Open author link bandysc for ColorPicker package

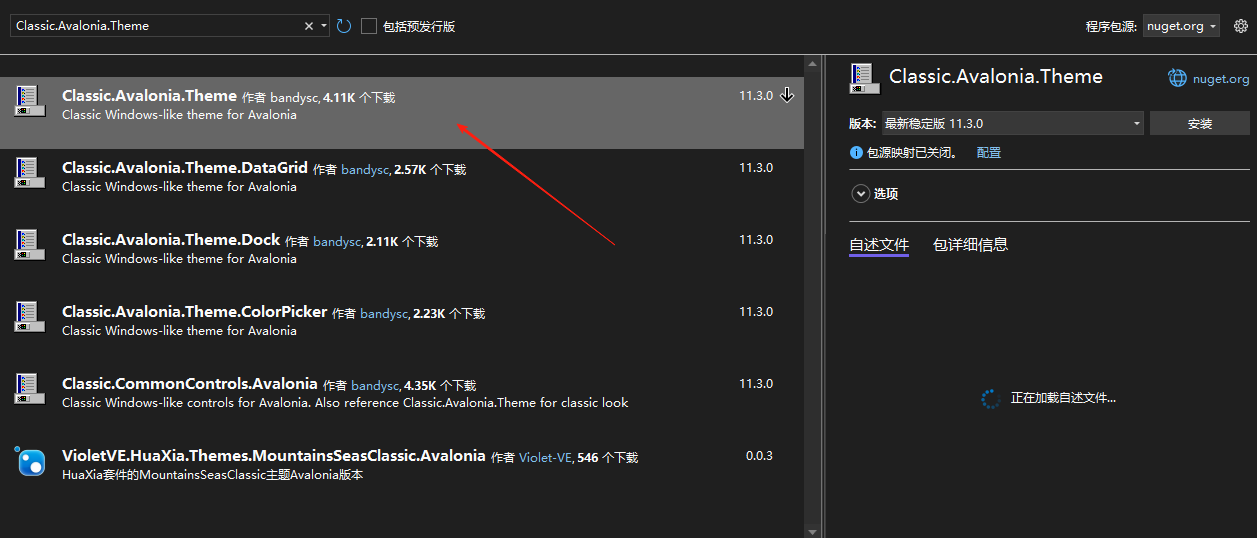(383, 314)
